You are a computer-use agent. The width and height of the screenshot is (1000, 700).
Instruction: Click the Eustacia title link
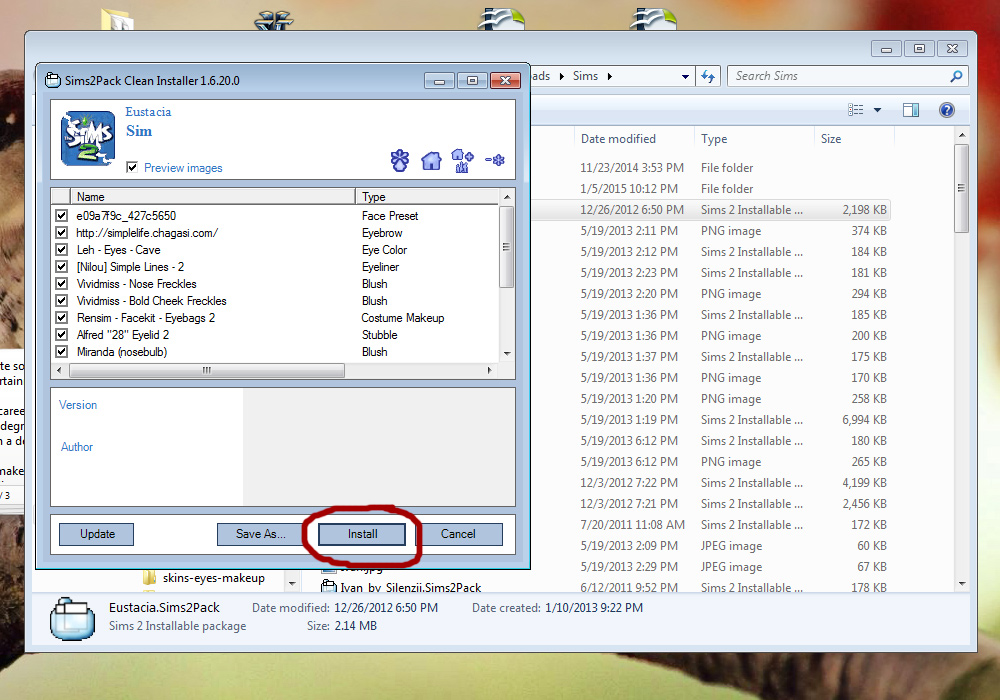coord(148,112)
